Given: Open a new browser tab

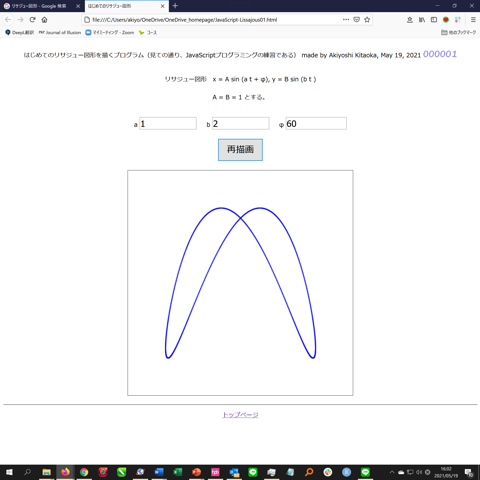Looking at the screenshot, I should 175,6.
